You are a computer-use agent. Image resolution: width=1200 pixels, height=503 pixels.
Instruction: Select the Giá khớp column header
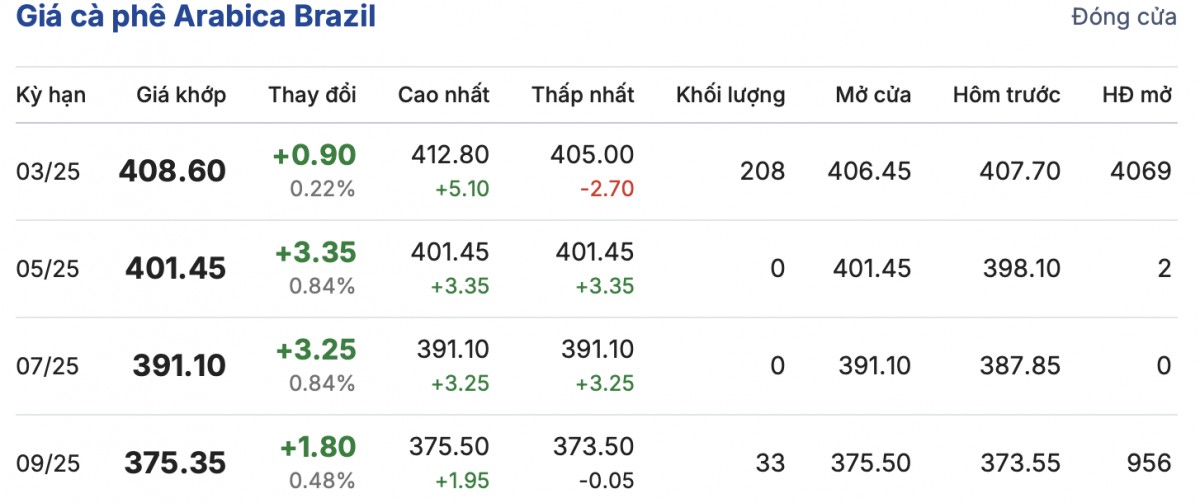coord(181,95)
